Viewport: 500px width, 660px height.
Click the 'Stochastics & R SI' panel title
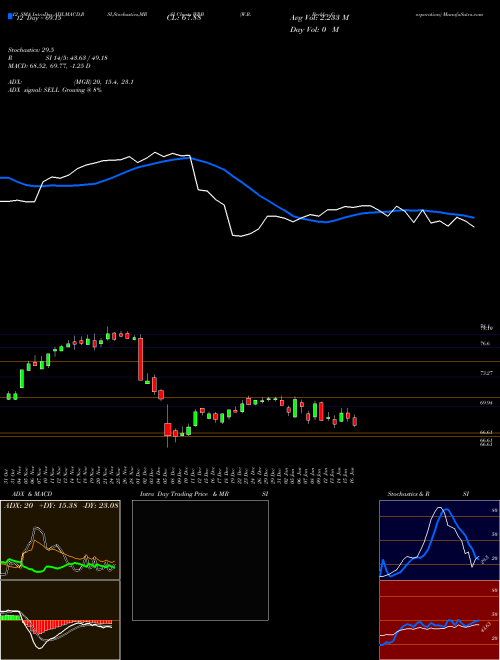click(x=428, y=494)
